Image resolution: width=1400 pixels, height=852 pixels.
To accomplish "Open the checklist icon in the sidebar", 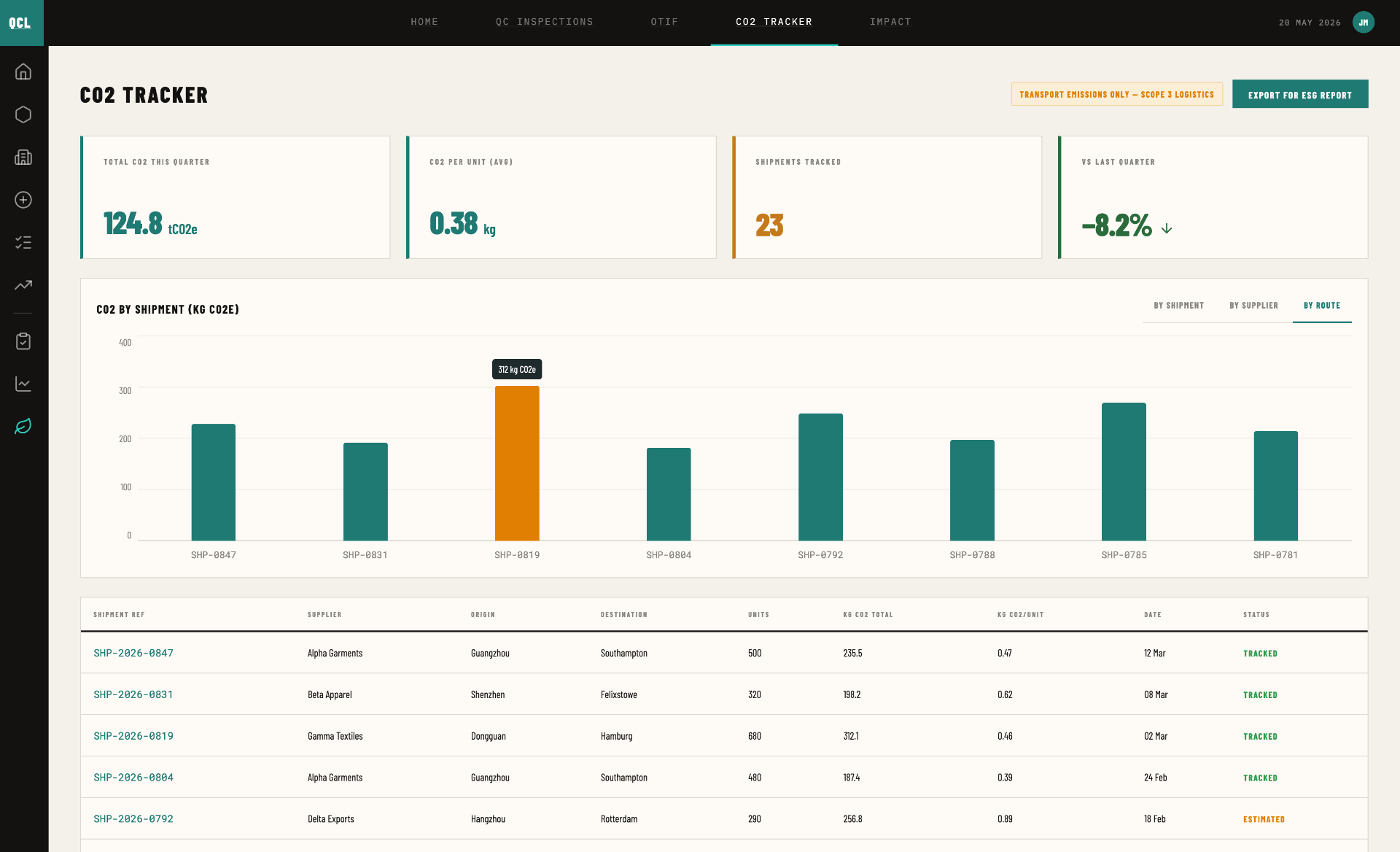I will [x=23, y=242].
